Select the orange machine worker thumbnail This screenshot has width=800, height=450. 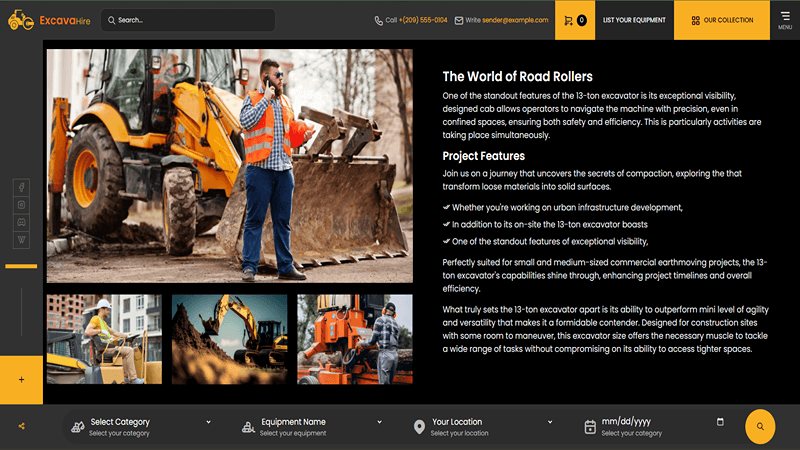pyautogui.click(x=355, y=339)
